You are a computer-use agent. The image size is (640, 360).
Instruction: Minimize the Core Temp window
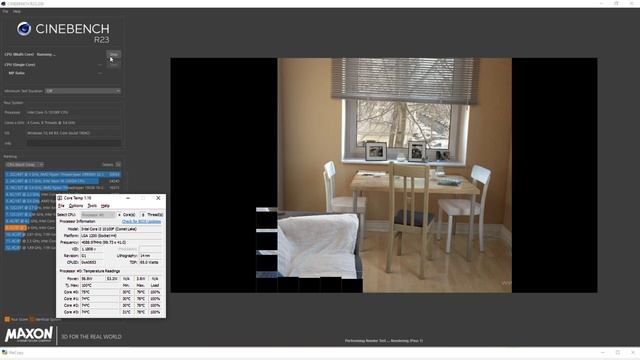128,198
